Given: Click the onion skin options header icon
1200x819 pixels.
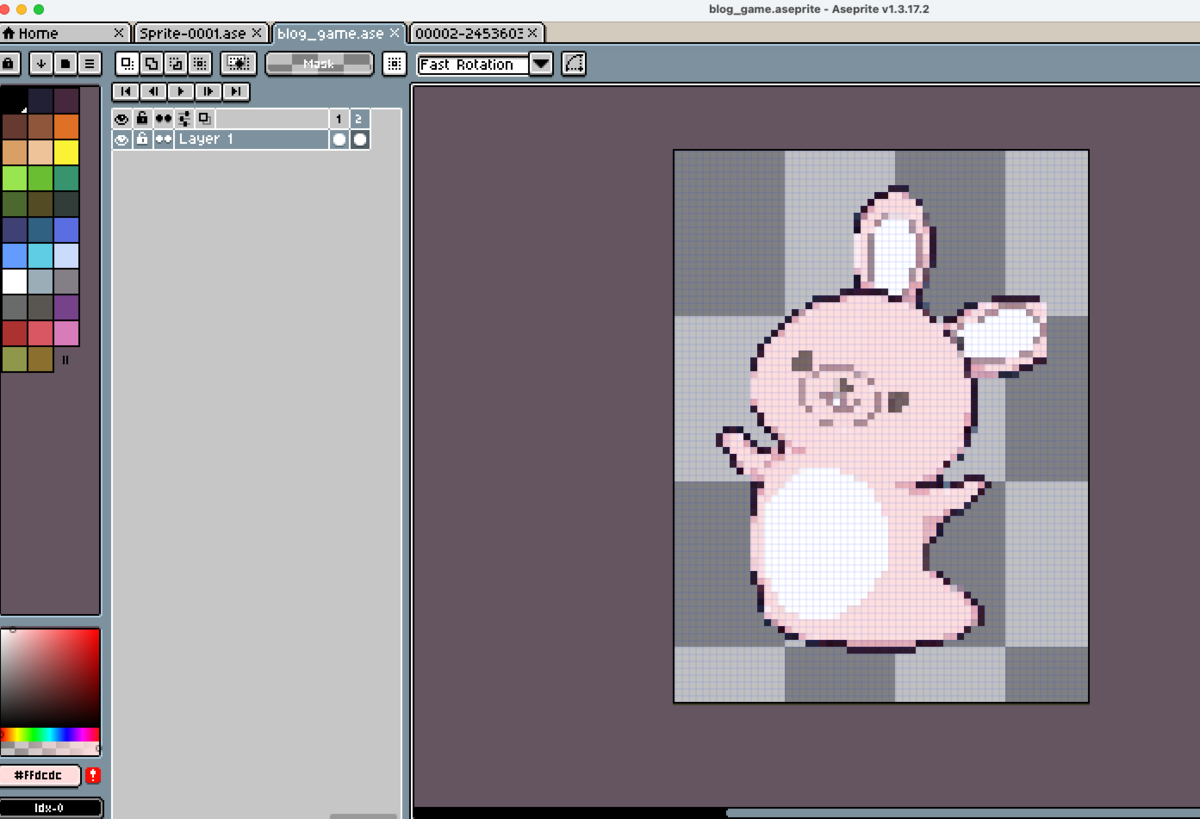Looking at the screenshot, I should pos(184,119).
